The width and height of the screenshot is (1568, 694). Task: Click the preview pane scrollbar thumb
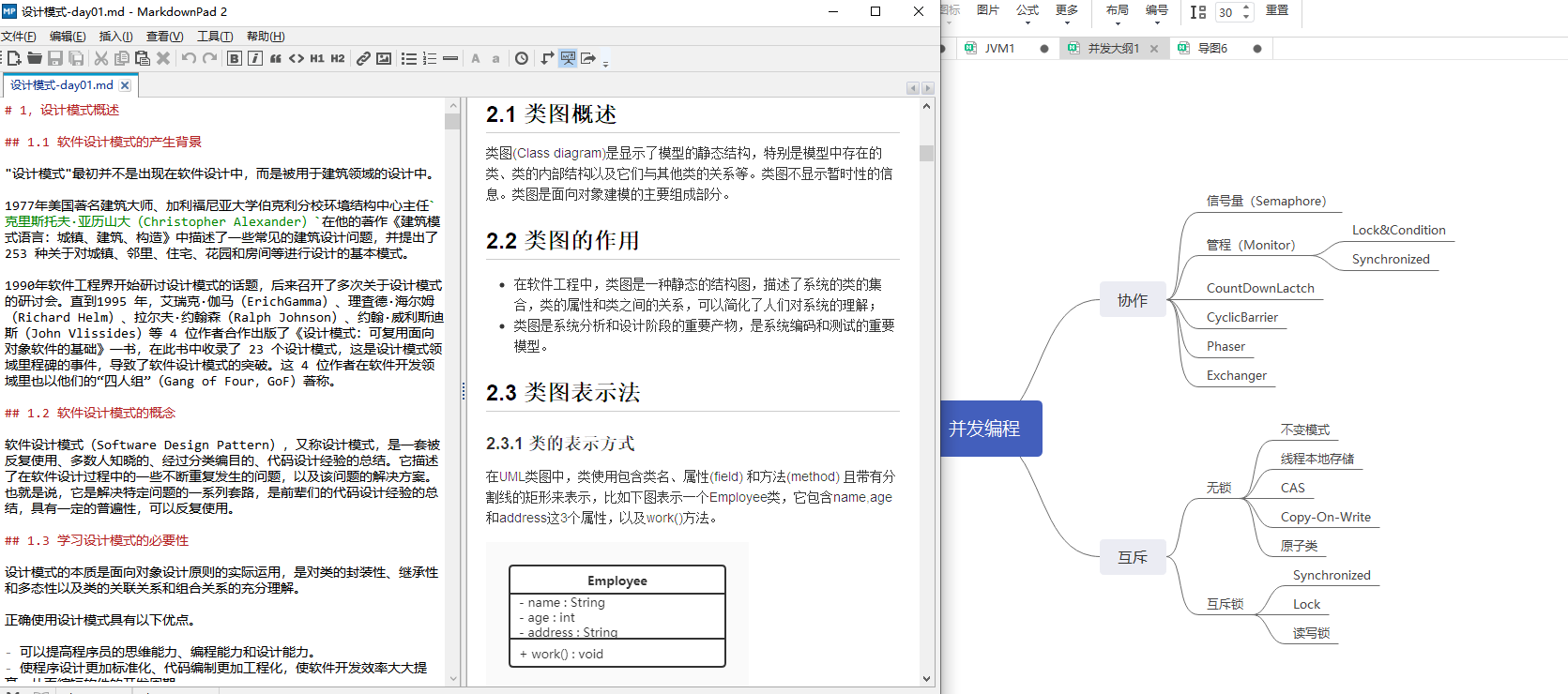(926, 153)
